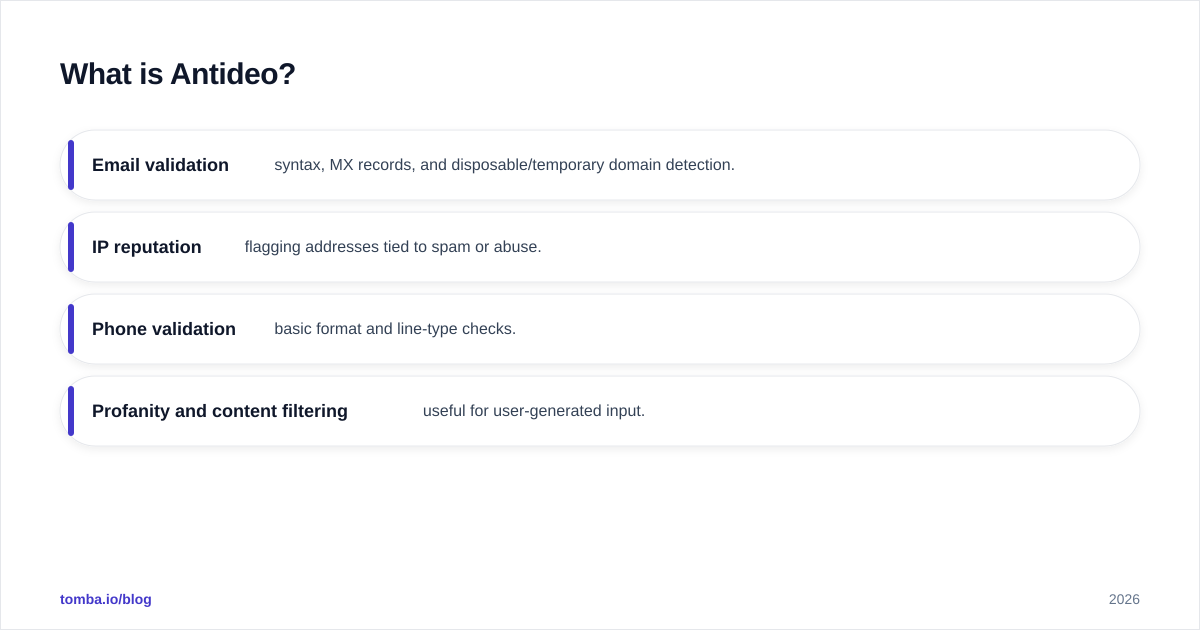Click the "Email validation" bold label
The image size is (1200, 630).
[x=160, y=165]
